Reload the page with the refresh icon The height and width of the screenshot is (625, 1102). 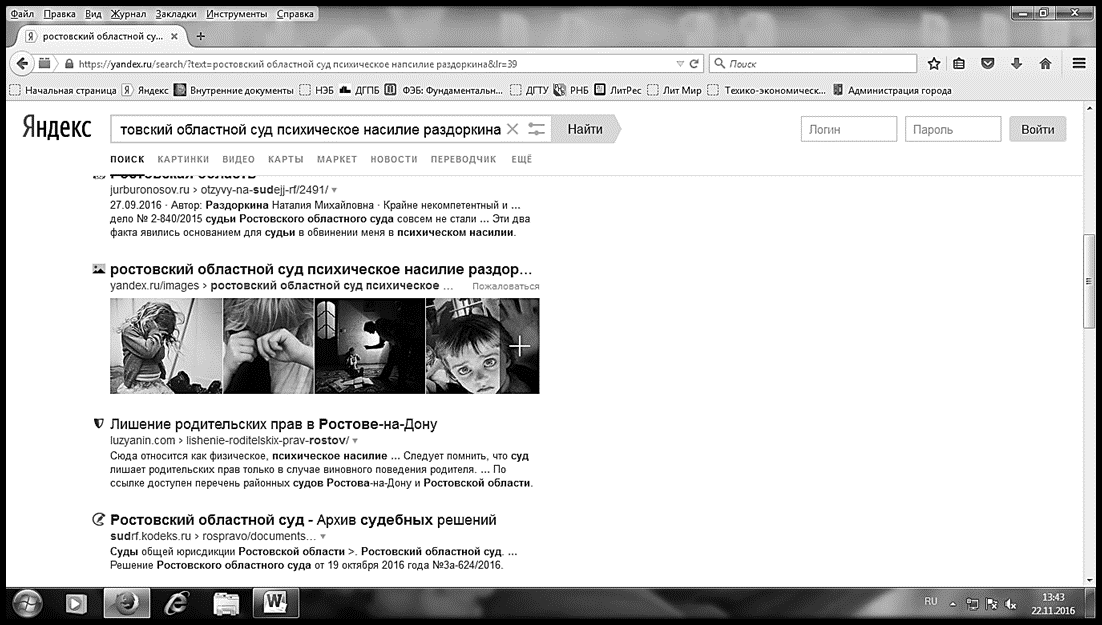pyautogui.click(x=694, y=63)
